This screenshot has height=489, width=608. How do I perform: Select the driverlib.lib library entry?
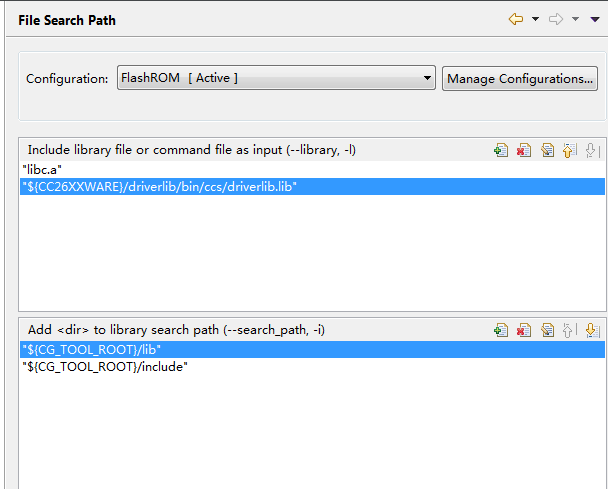313,187
